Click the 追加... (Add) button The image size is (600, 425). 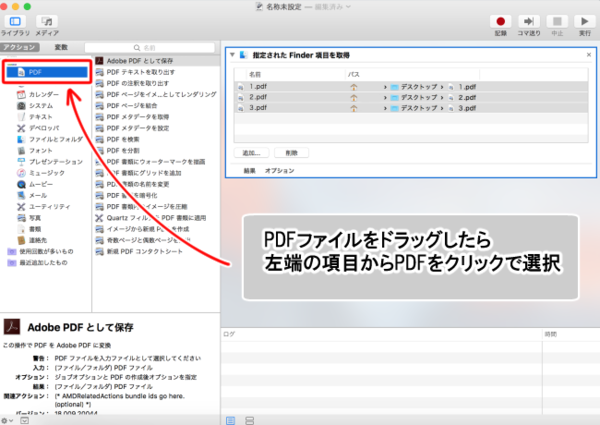252,153
